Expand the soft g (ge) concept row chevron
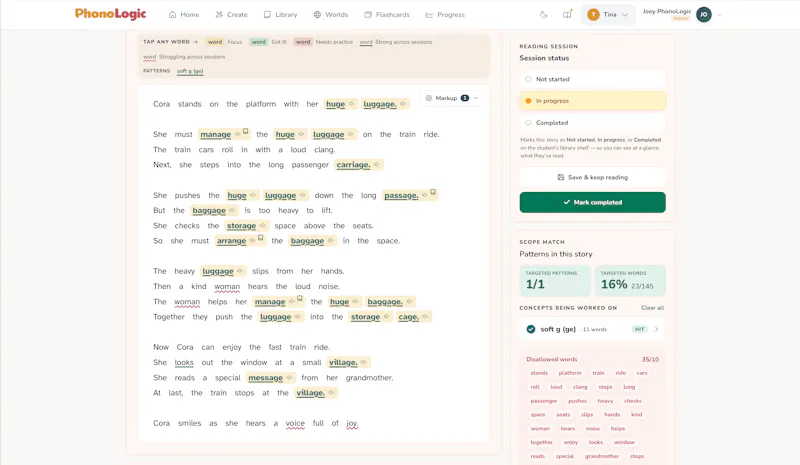The width and height of the screenshot is (800, 465). pos(657,329)
